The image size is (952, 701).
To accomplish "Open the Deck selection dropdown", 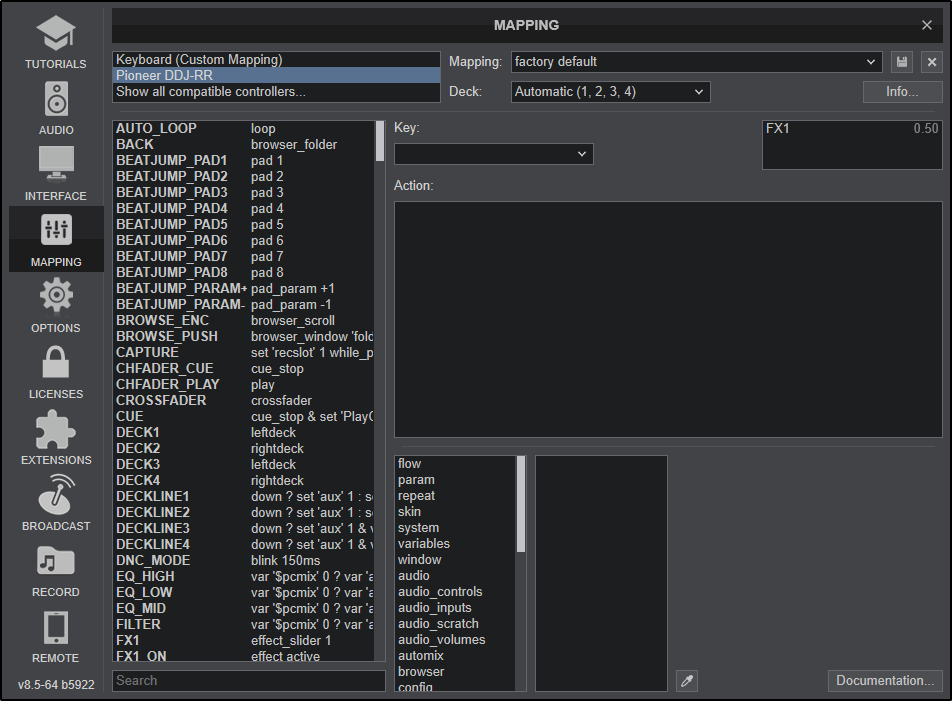I will pyautogui.click(x=610, y=92).
